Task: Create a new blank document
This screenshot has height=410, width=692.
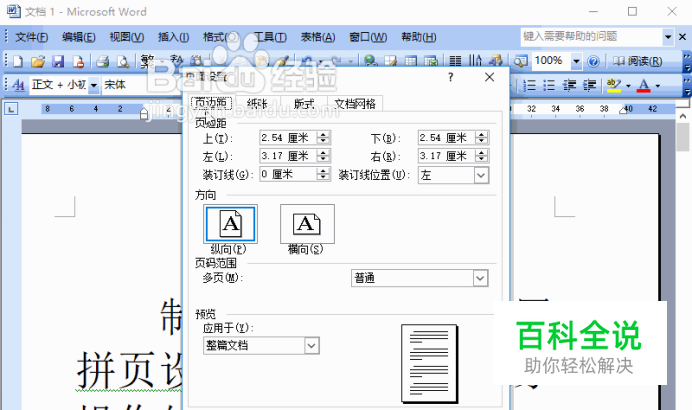Action: pos(18,61)
